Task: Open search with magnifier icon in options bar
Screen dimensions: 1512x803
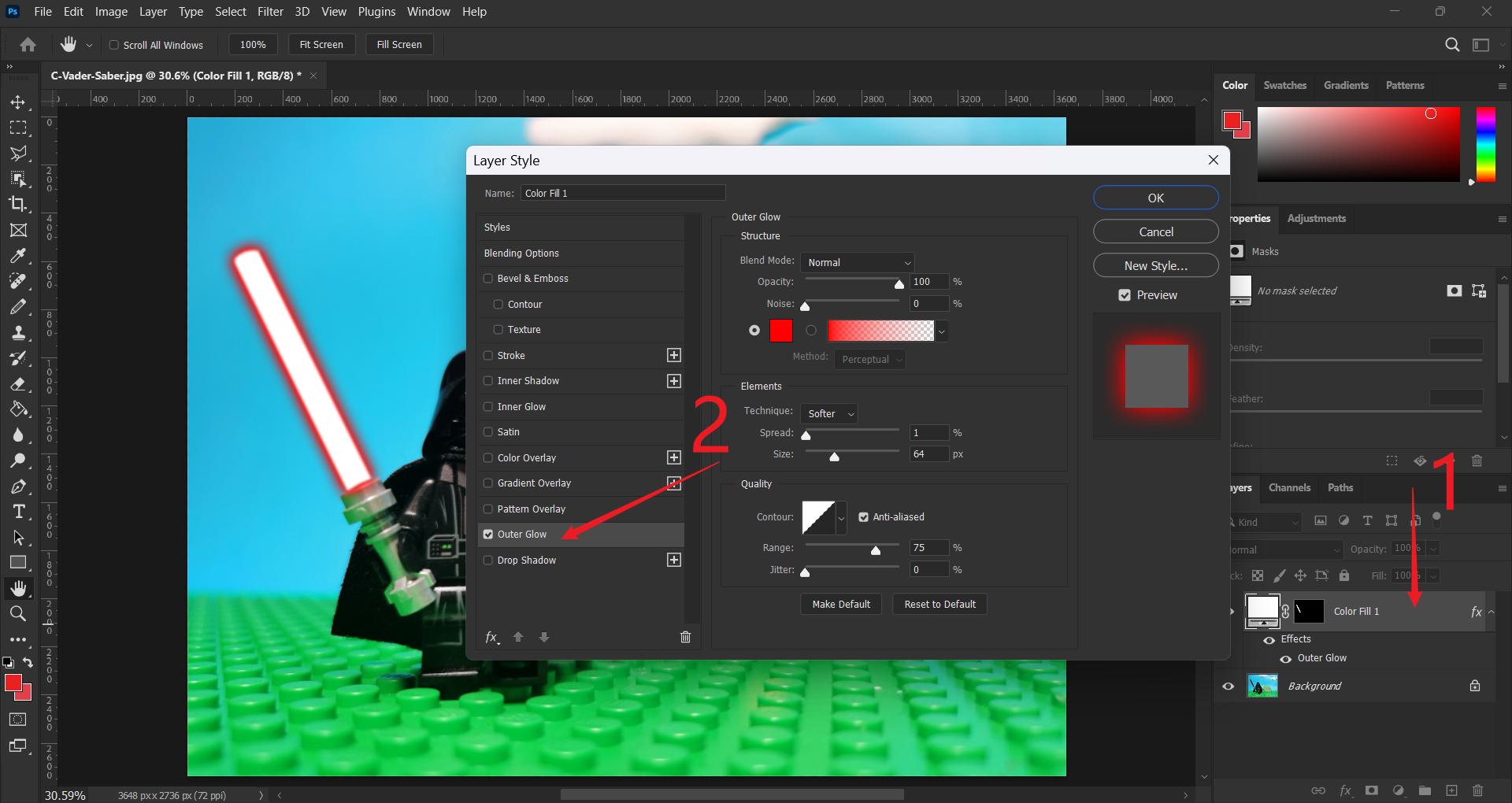Action: click(1452, 45)
